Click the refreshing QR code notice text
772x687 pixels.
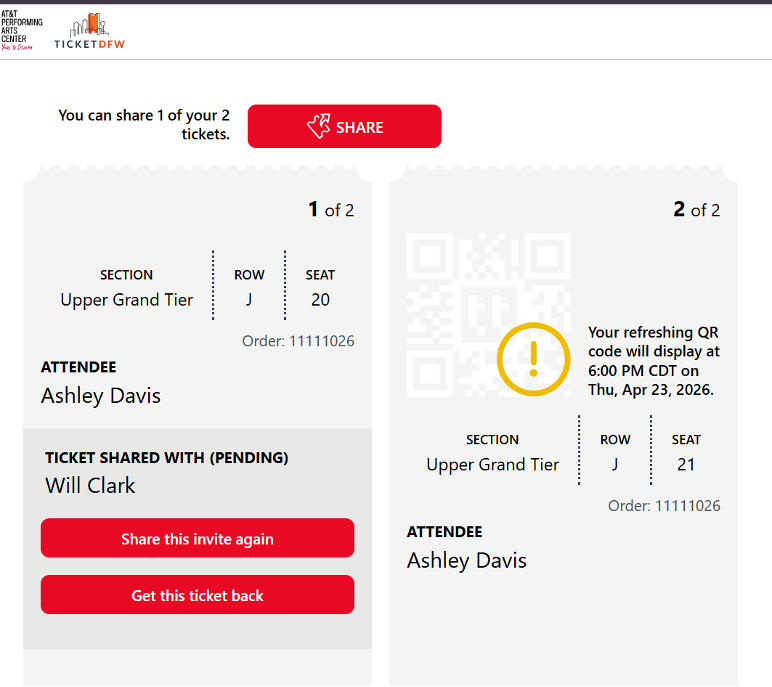click(653, 361)
